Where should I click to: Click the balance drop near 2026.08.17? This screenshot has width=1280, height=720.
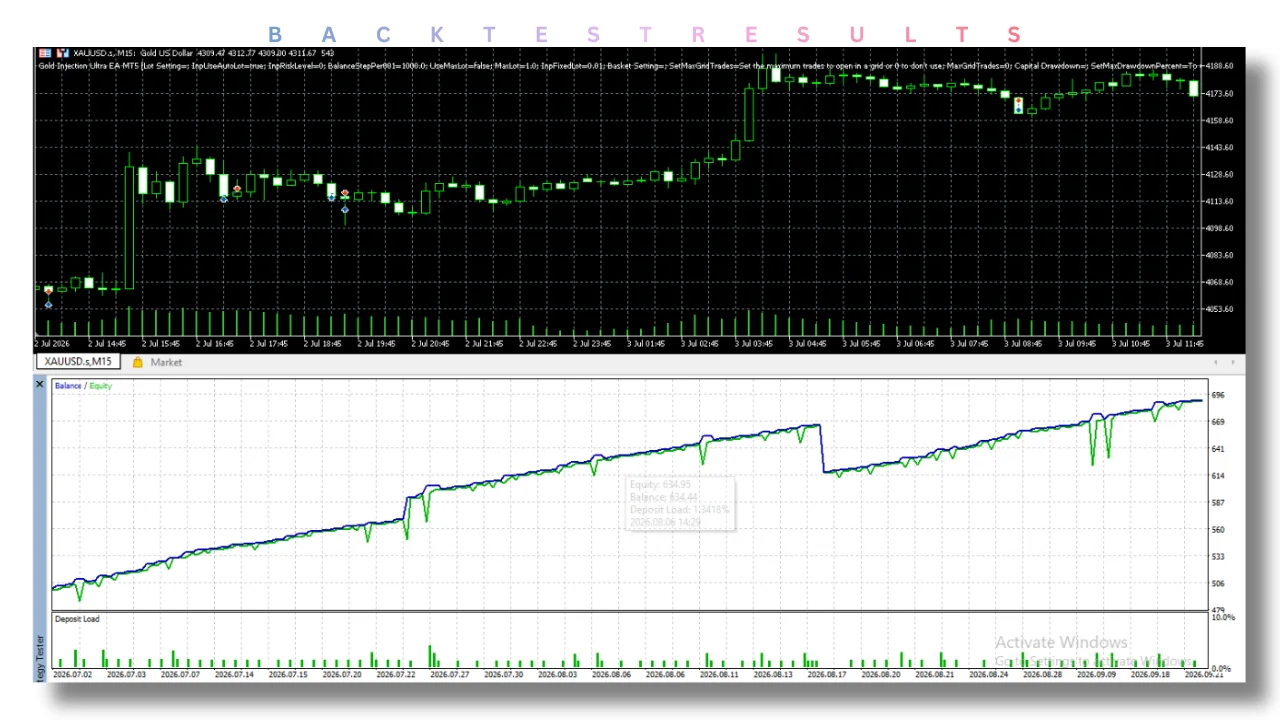[x=822, y=448]
